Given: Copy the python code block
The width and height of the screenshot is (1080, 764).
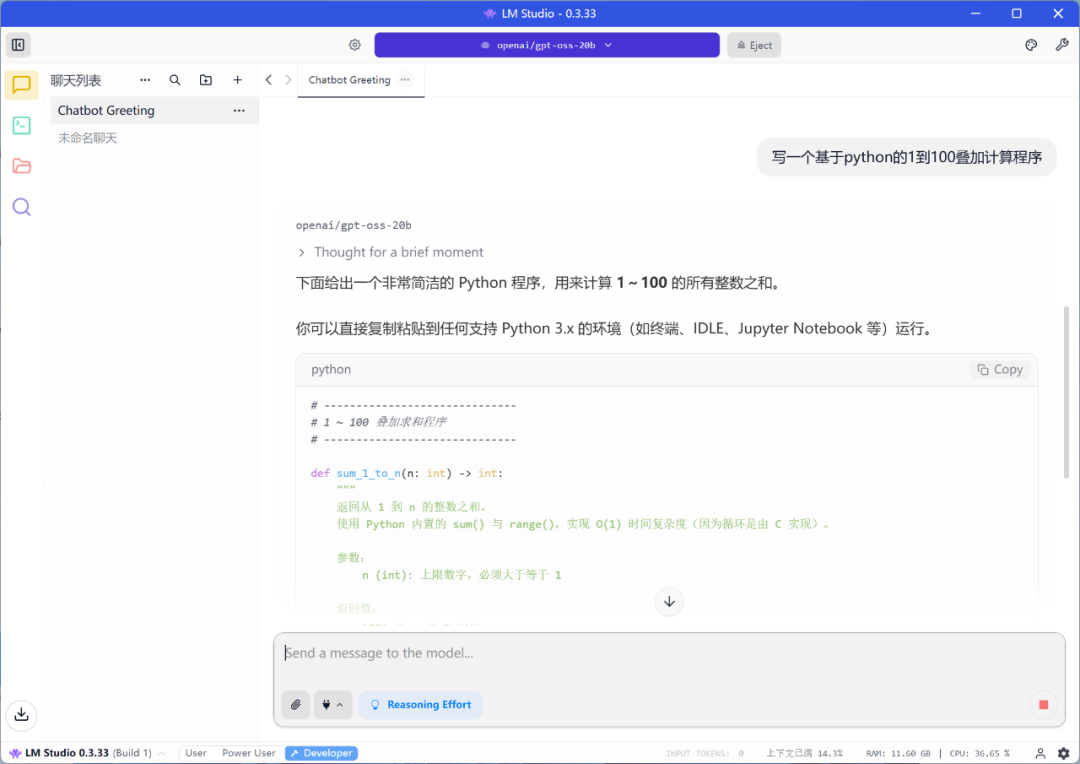Looking at the screenshot, I should [999, 370].
